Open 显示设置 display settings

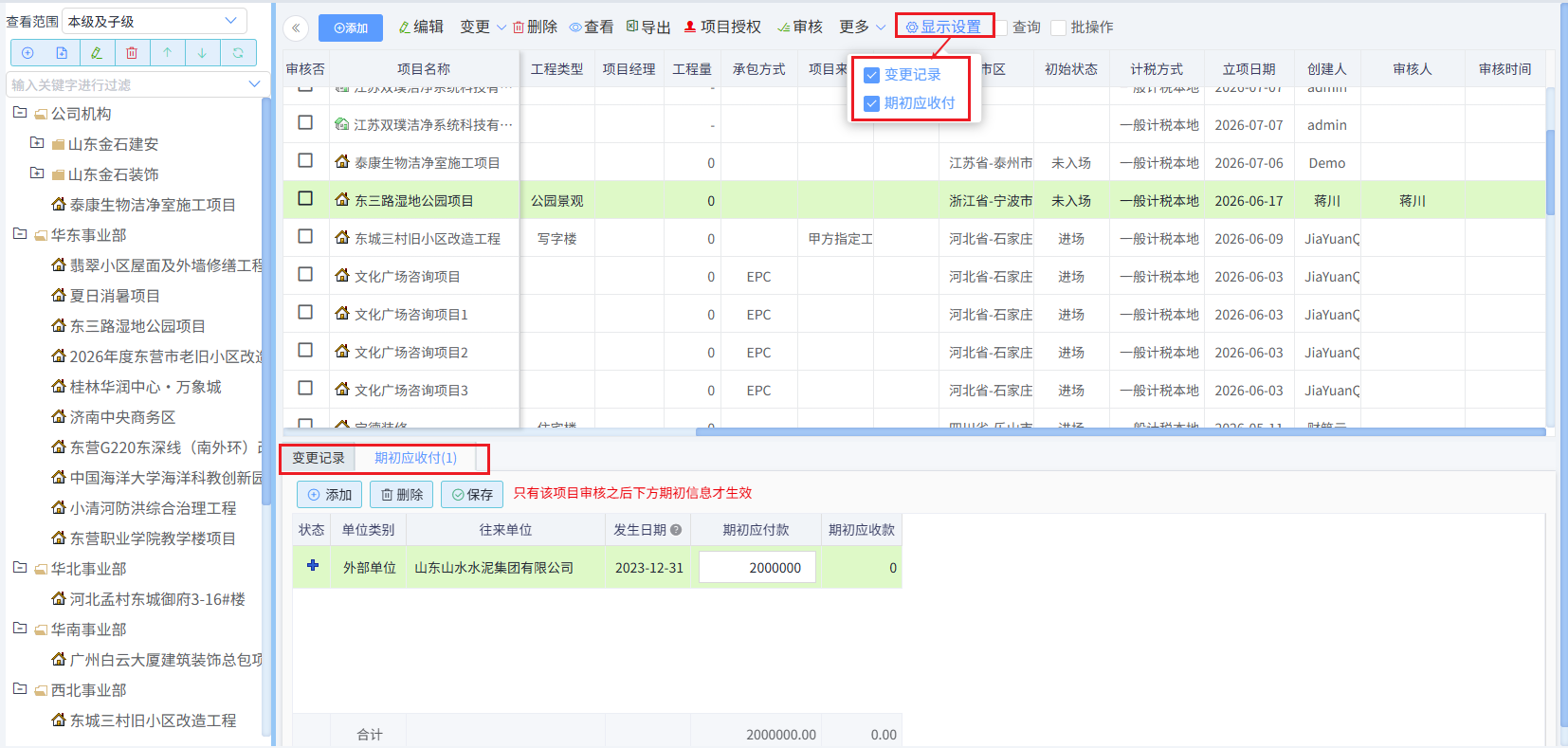943,27
